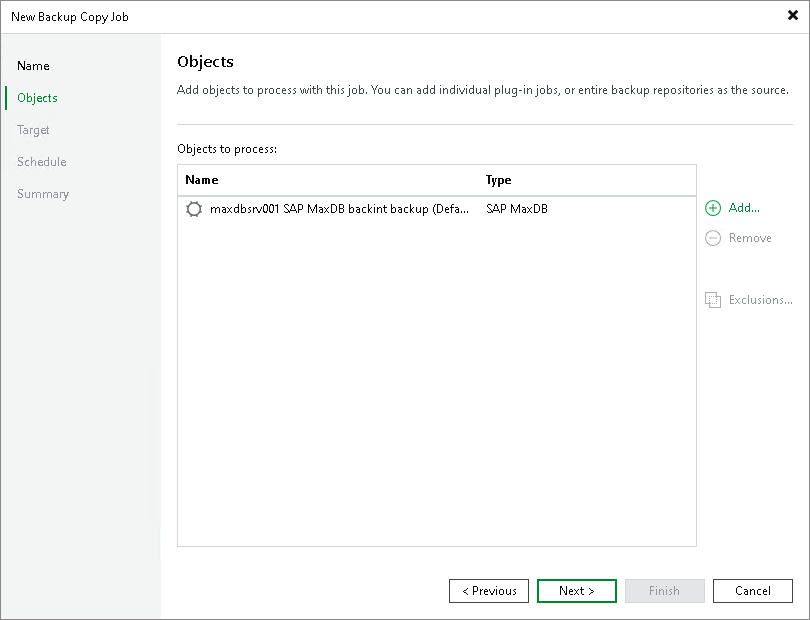Click the Remove minus icon
The height and width of the screenshot is (620, 810).
point(713,238)
